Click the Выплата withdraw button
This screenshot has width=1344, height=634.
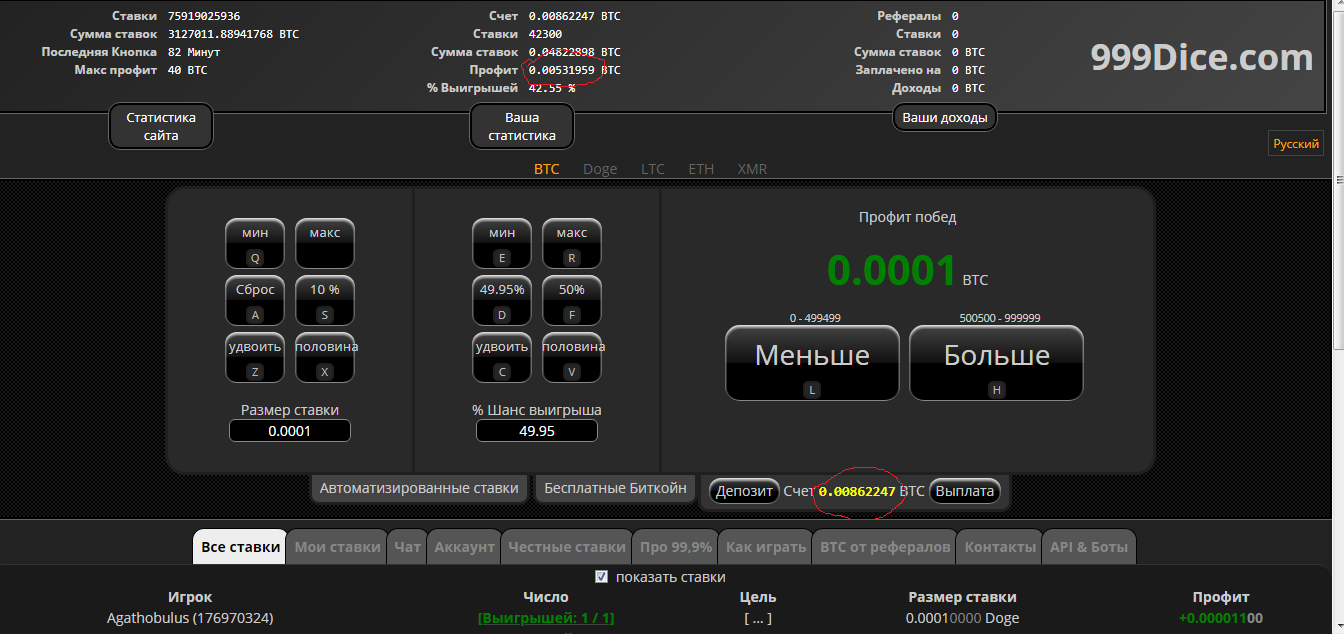pos(965,491)
